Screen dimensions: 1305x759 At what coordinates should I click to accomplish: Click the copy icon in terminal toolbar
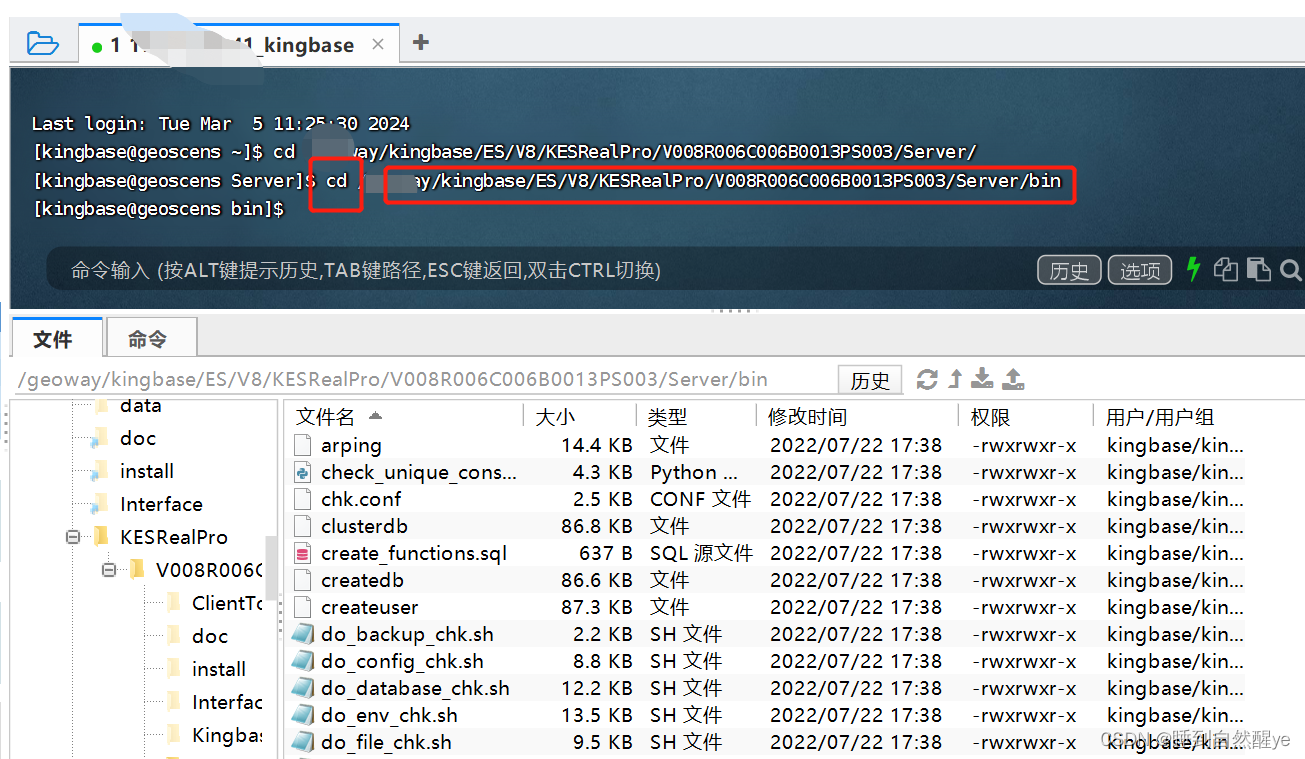coord(1225,269)
